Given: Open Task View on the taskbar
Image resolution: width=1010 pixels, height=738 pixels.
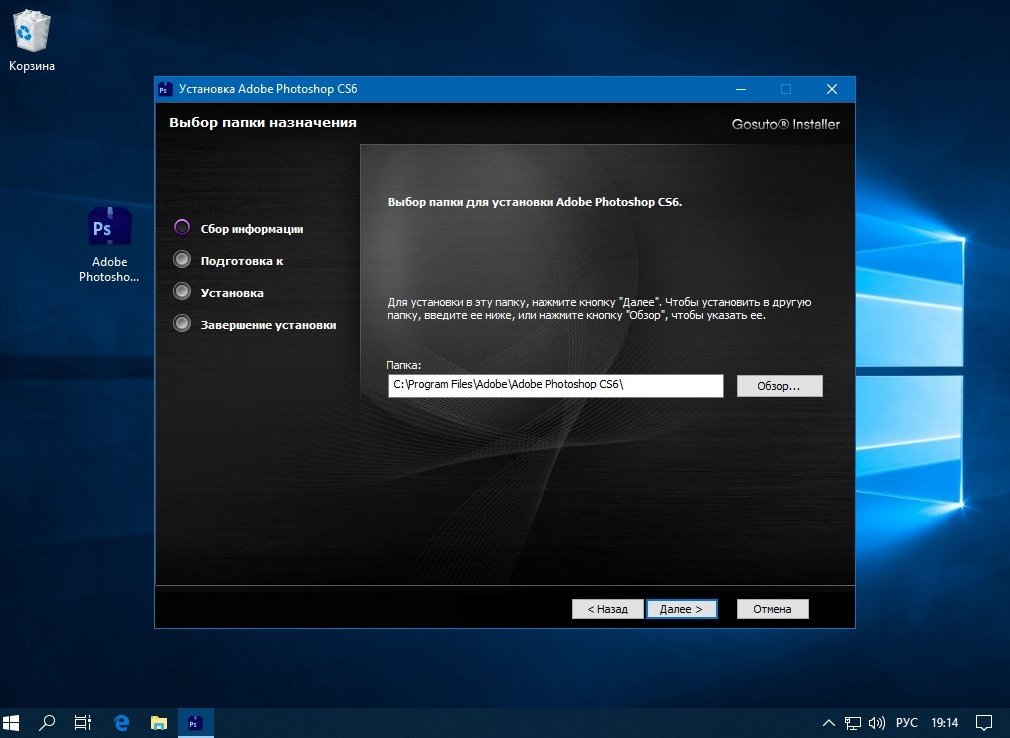Looking at the screenshot, I should (x=82, y=723).
